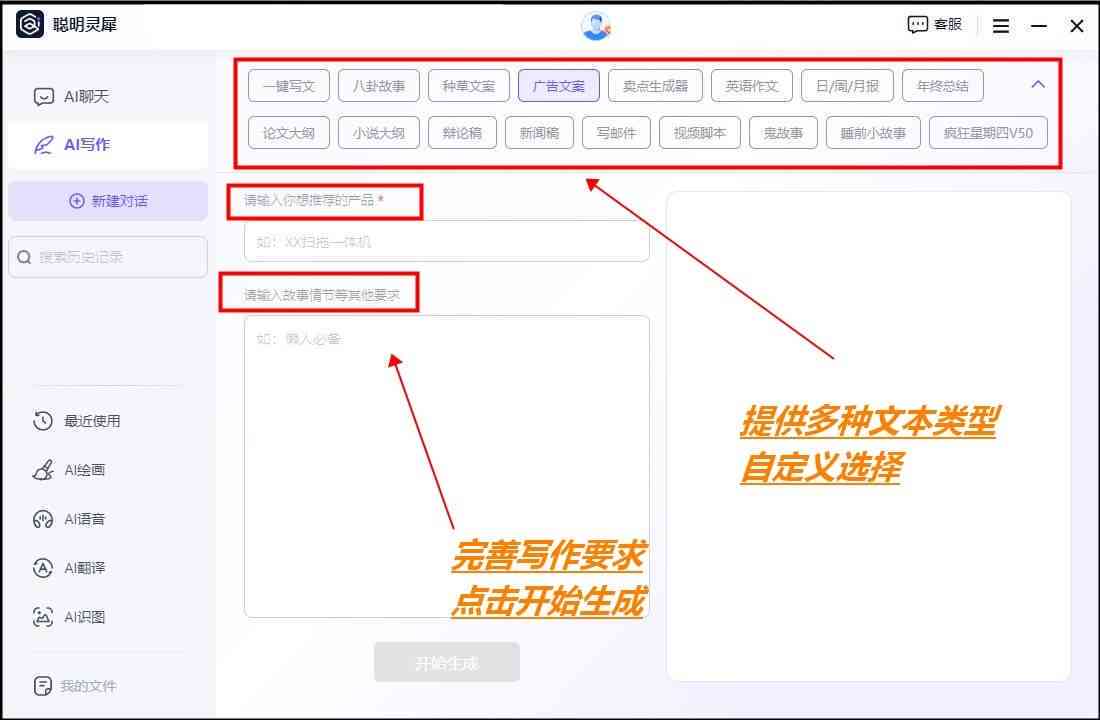The width and height of the screenshot is (1100, 720).
Task: Select 八卦故事 text type
Action: (x=379, y=86)
